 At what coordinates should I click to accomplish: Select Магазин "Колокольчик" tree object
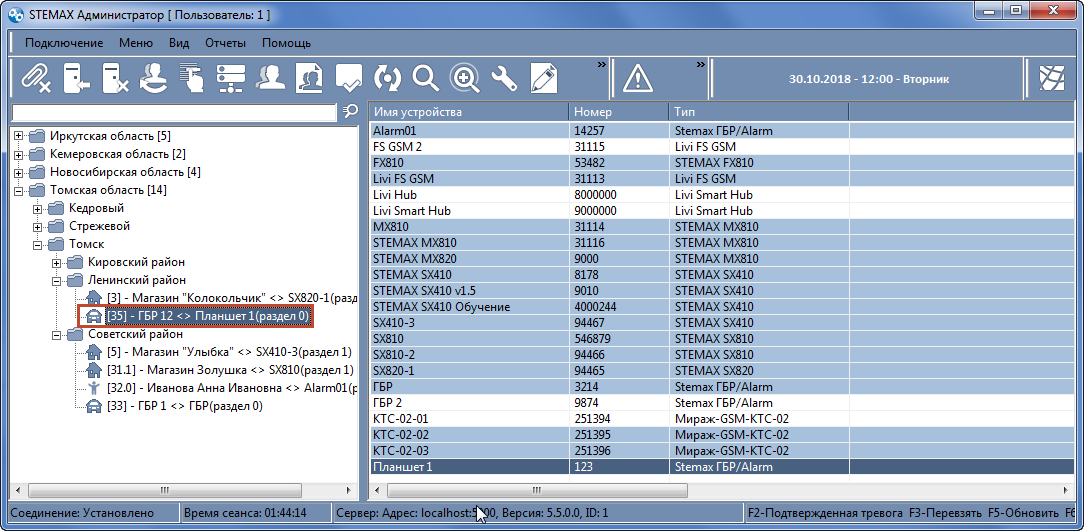click(x=232, y=298)
